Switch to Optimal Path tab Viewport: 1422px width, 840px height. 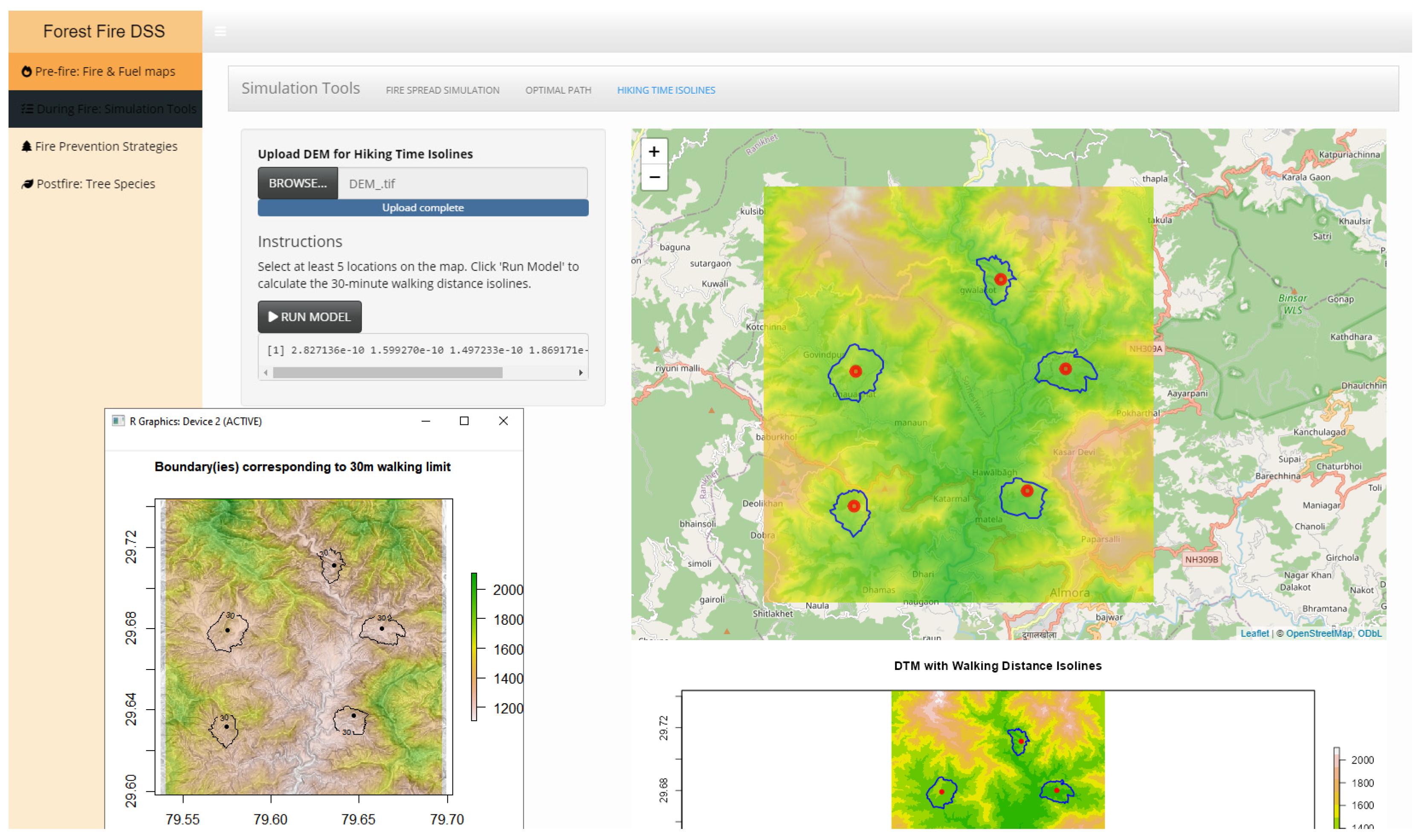(x=558, y=90)
